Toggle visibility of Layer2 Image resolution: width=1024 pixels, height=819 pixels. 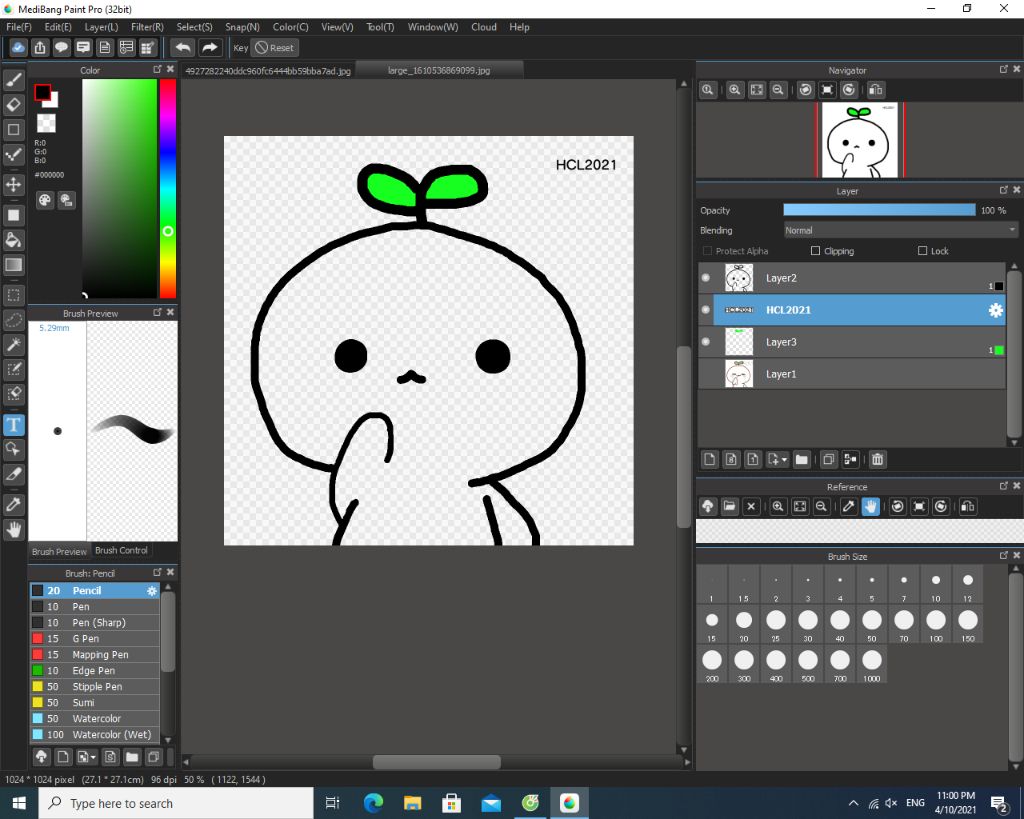(706, 278)
